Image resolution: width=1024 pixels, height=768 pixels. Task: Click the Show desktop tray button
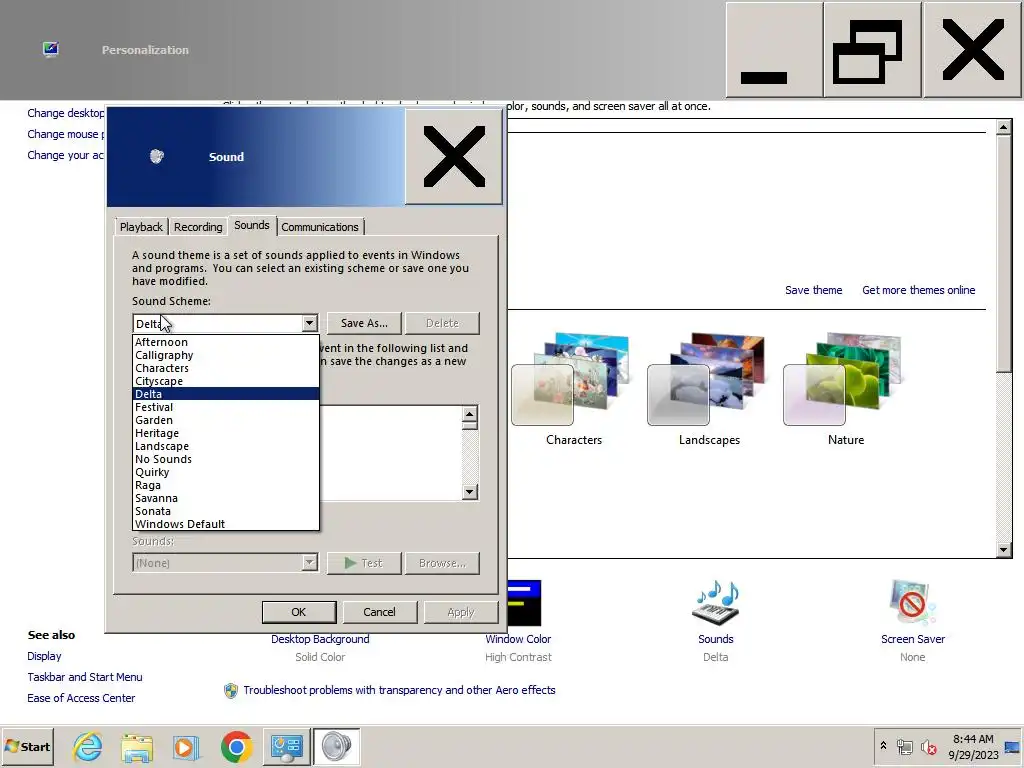point(1013,746)
